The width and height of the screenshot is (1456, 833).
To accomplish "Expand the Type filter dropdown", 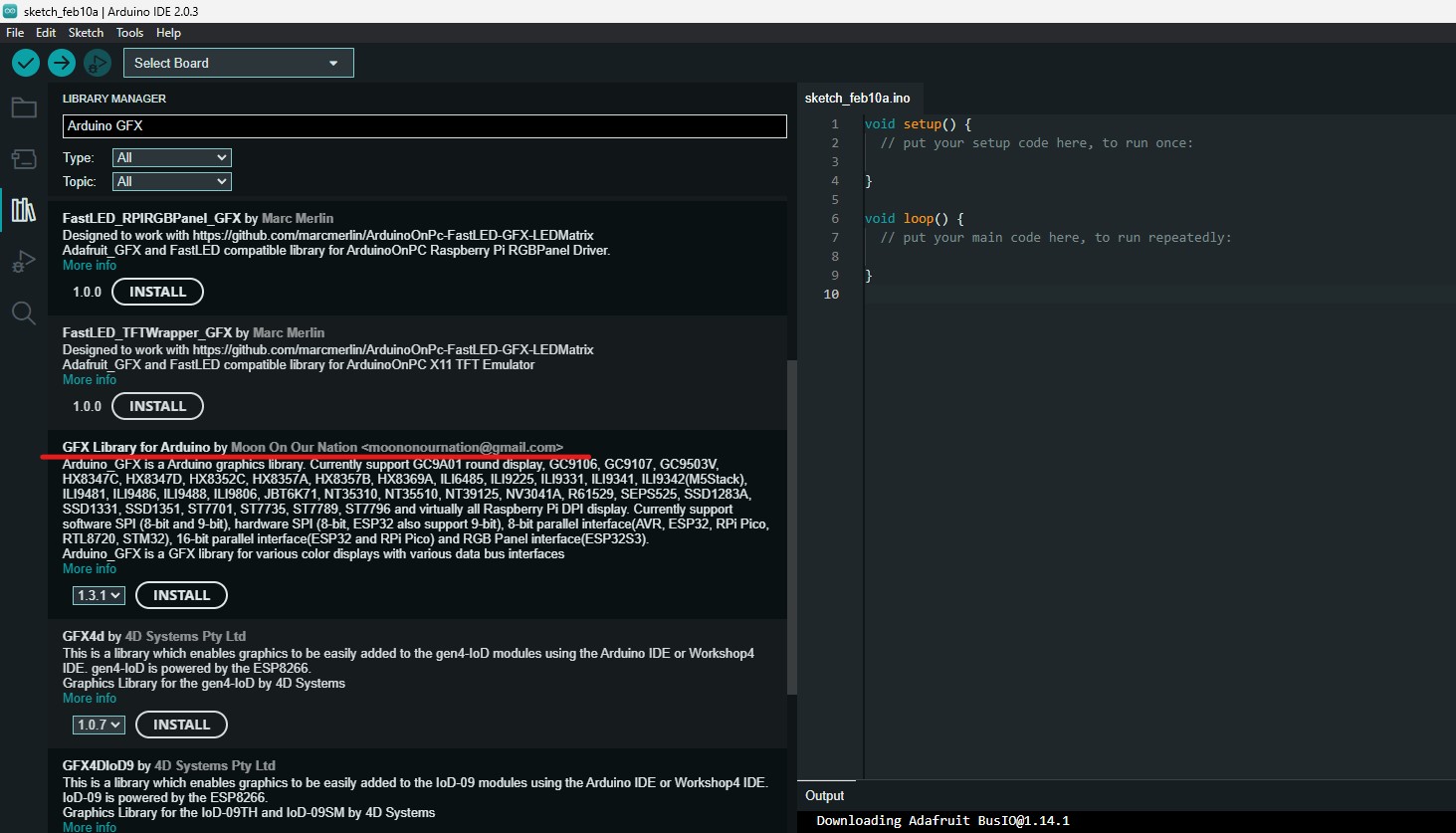I will 171,157.
